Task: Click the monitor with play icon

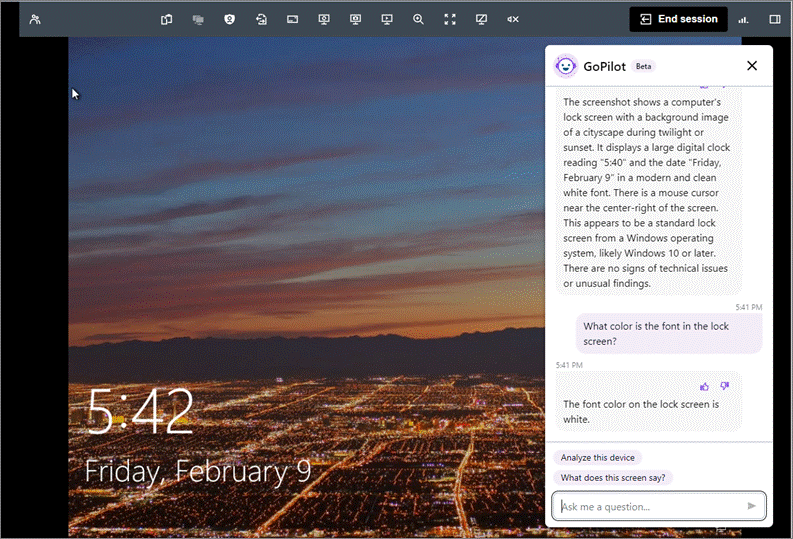Action: [x=387, y=19]
